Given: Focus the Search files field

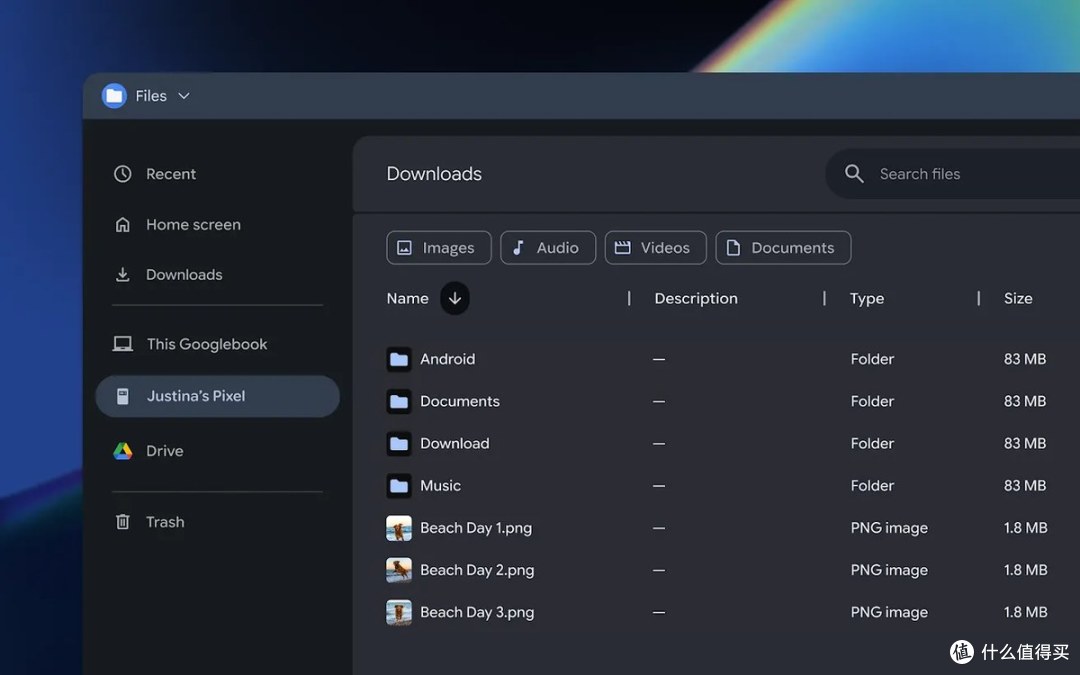Looking at the screenshot, I should [954, 174].
